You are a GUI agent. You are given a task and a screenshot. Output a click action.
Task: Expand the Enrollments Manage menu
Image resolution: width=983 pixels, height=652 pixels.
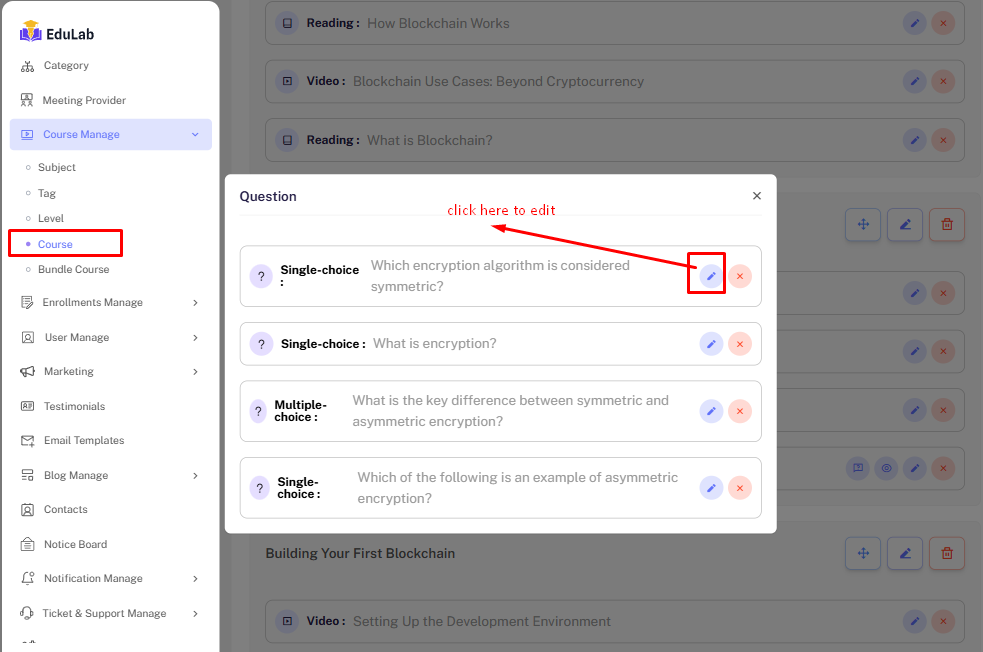coord(195,303)
